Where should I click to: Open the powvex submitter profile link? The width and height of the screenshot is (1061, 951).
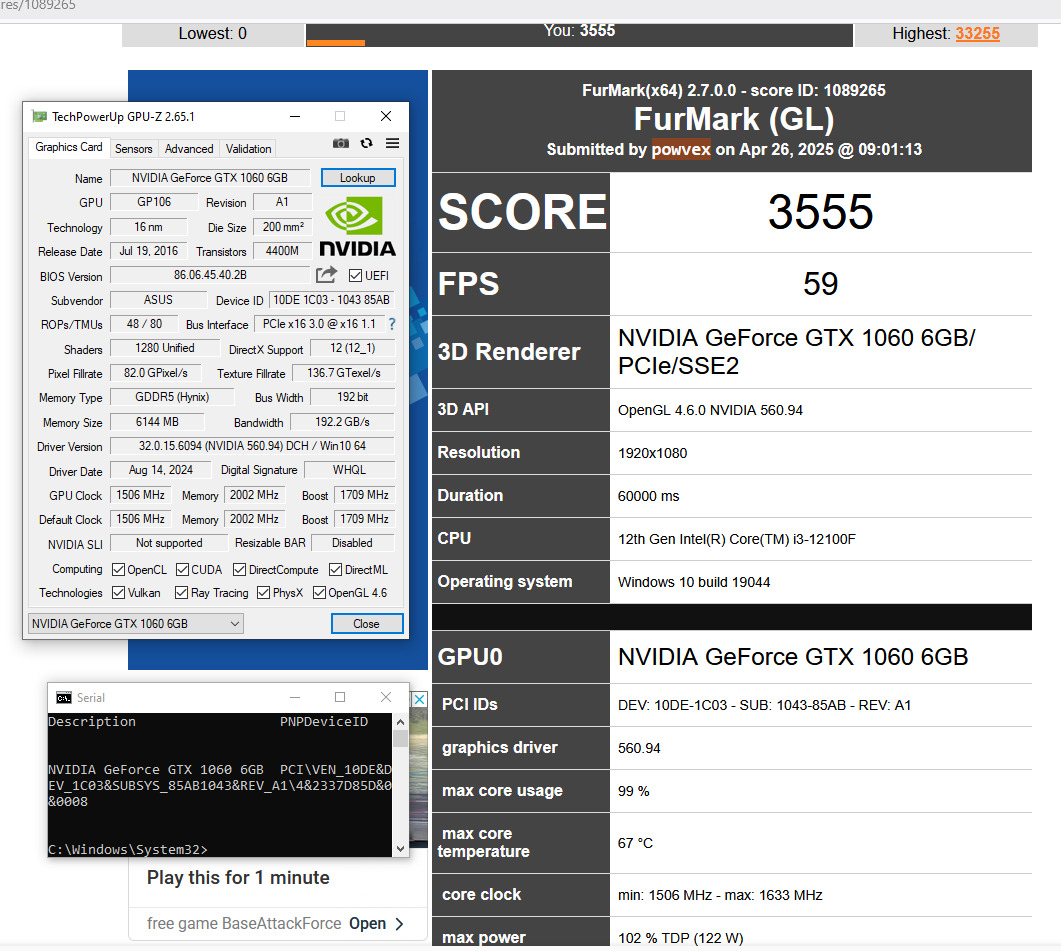(681, 149)
